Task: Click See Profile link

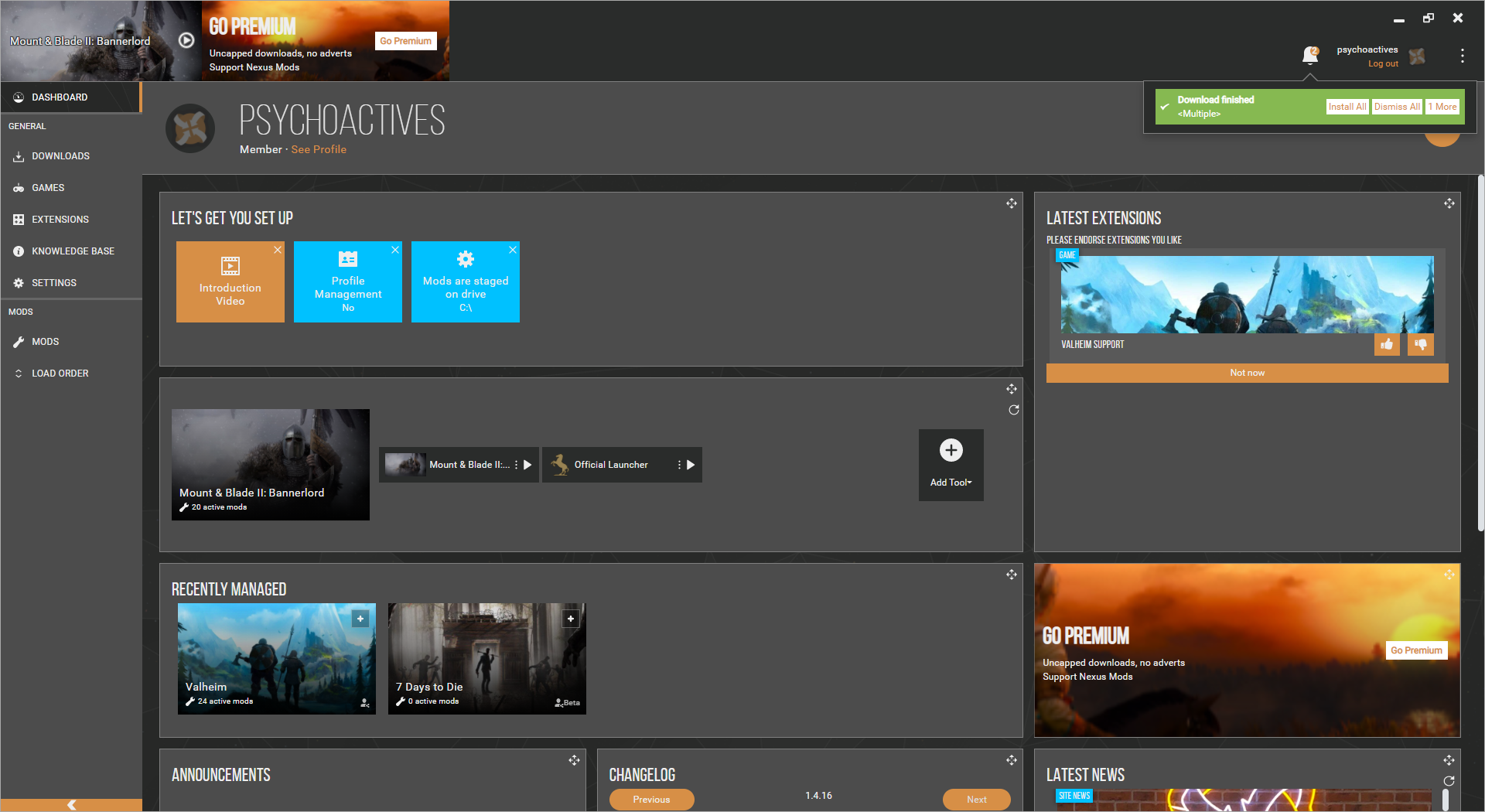Action: pos(319,149)
